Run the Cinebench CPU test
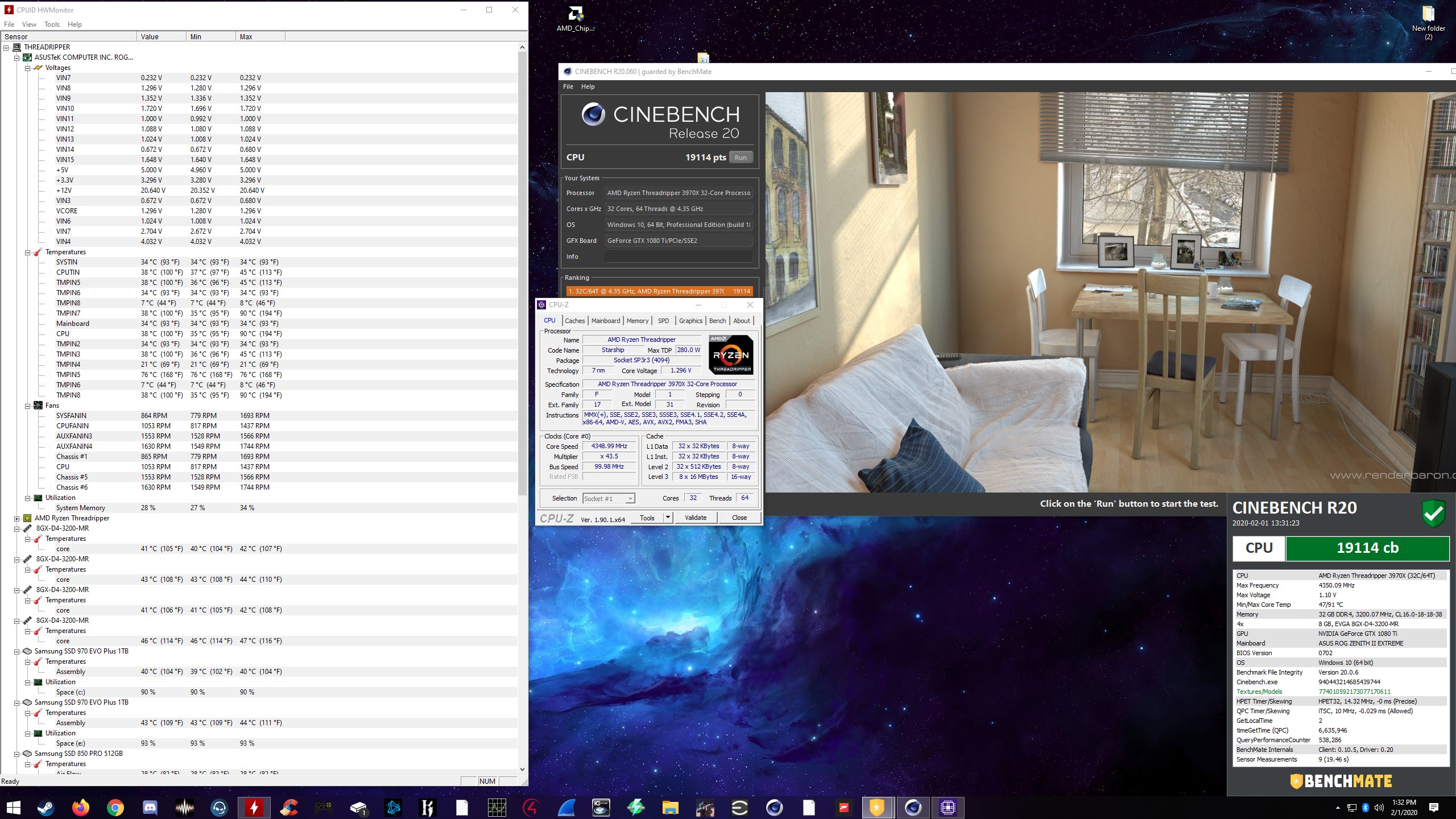Screen dimensions: 1456x819 pyautogui.click(x=741, y=158)
